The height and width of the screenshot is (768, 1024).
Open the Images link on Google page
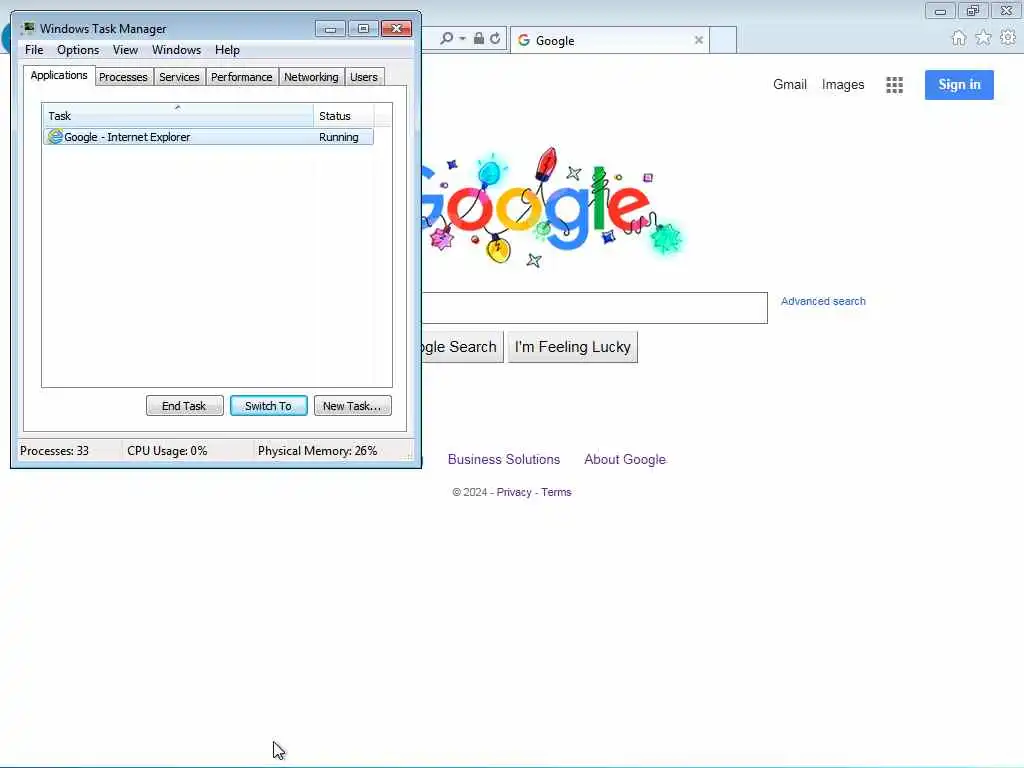[843, 84]
